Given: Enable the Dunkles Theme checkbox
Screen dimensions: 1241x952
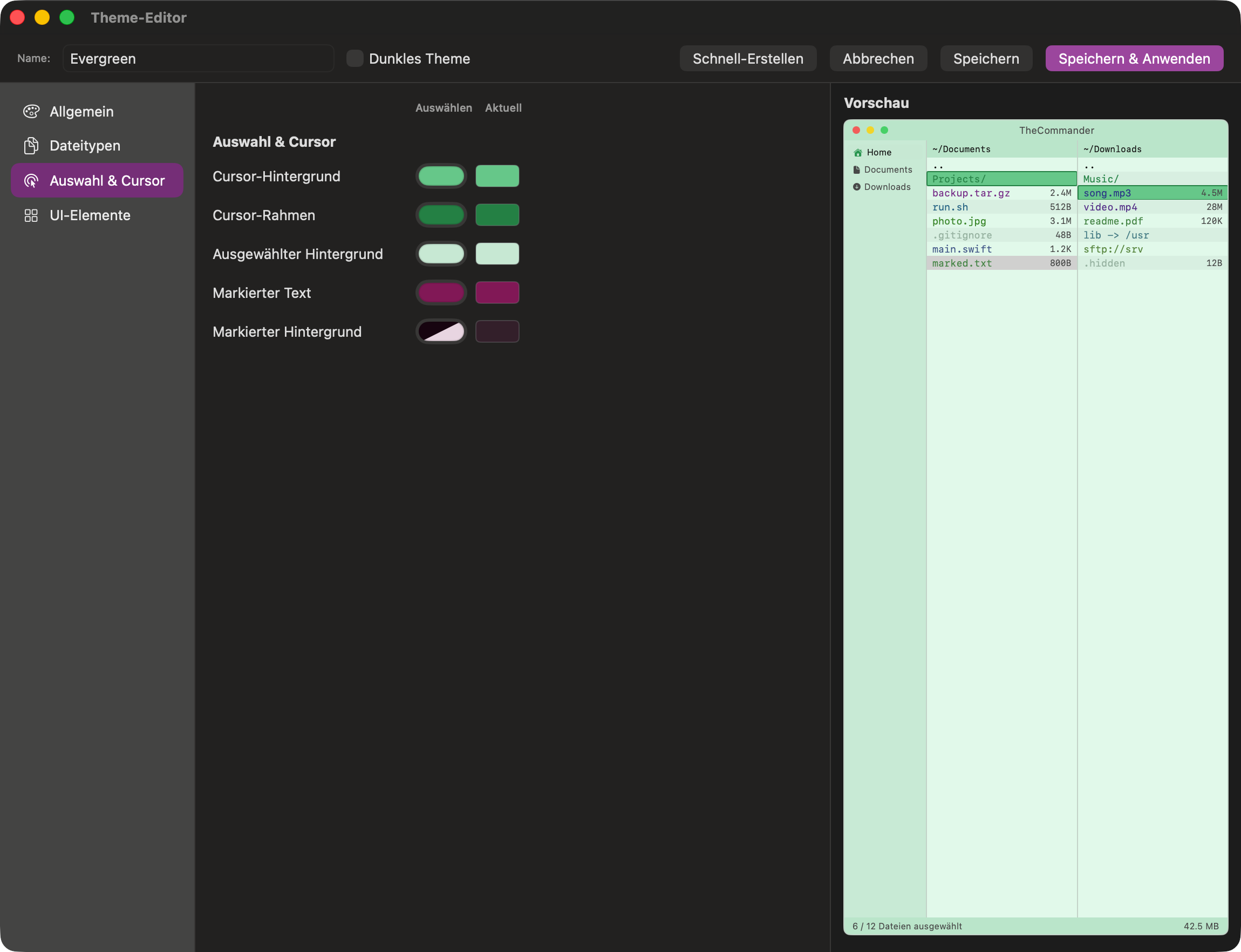Looking at the screenshot, I should (x=354, y=58).
